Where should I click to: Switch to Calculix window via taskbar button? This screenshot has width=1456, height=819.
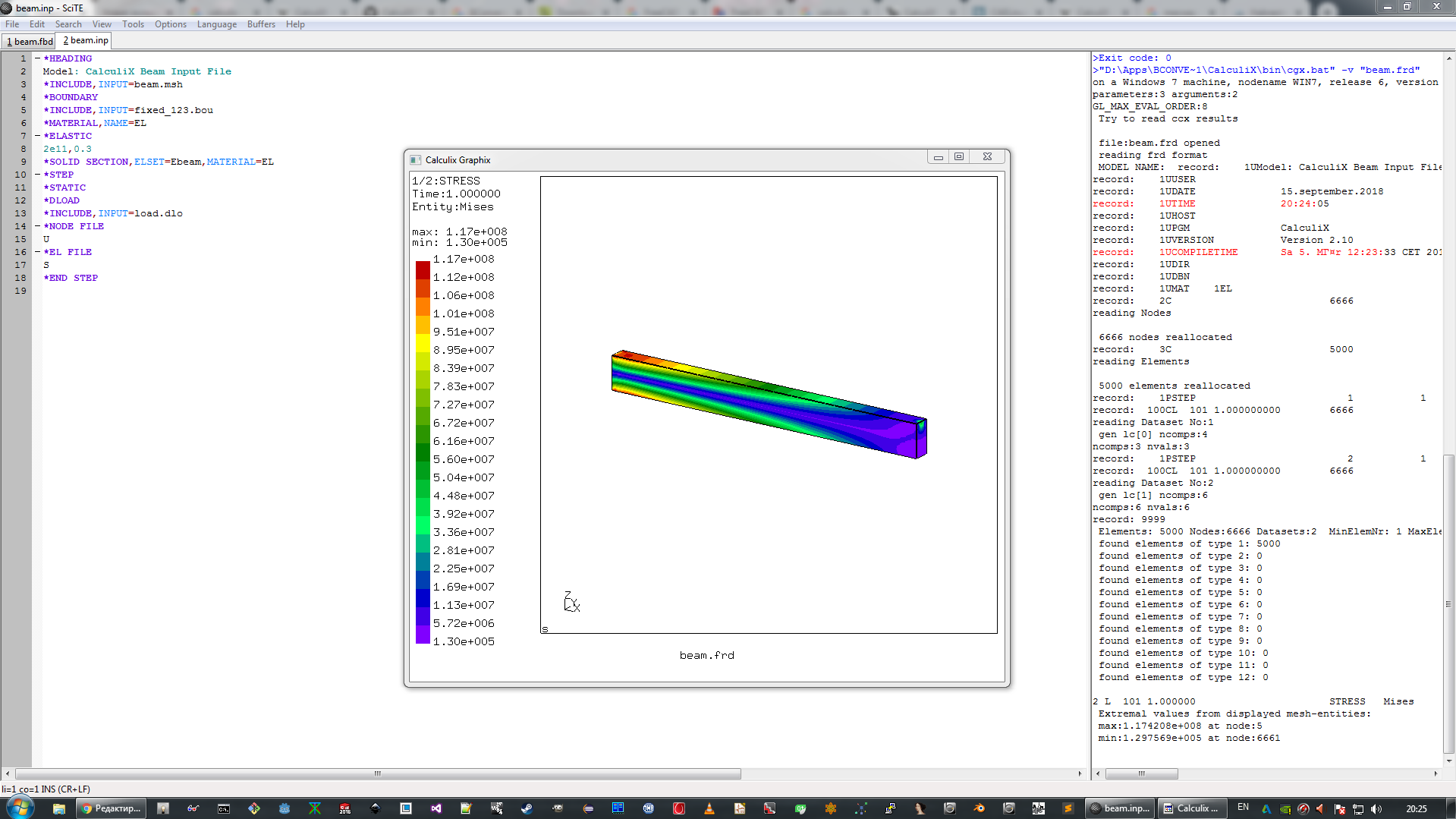1190,808
